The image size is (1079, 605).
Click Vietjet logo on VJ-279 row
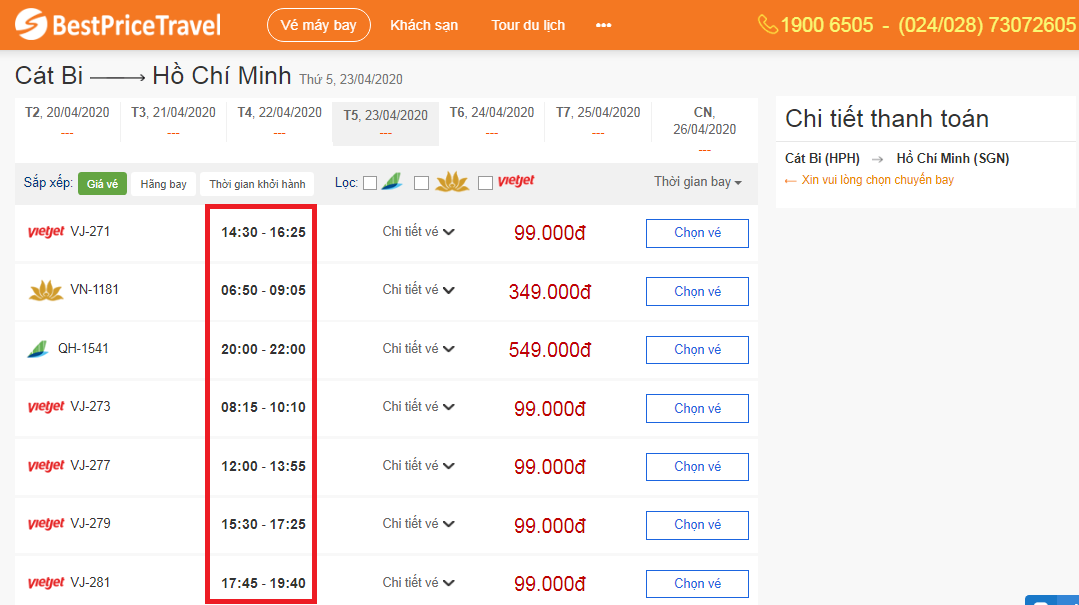(46, 524)
